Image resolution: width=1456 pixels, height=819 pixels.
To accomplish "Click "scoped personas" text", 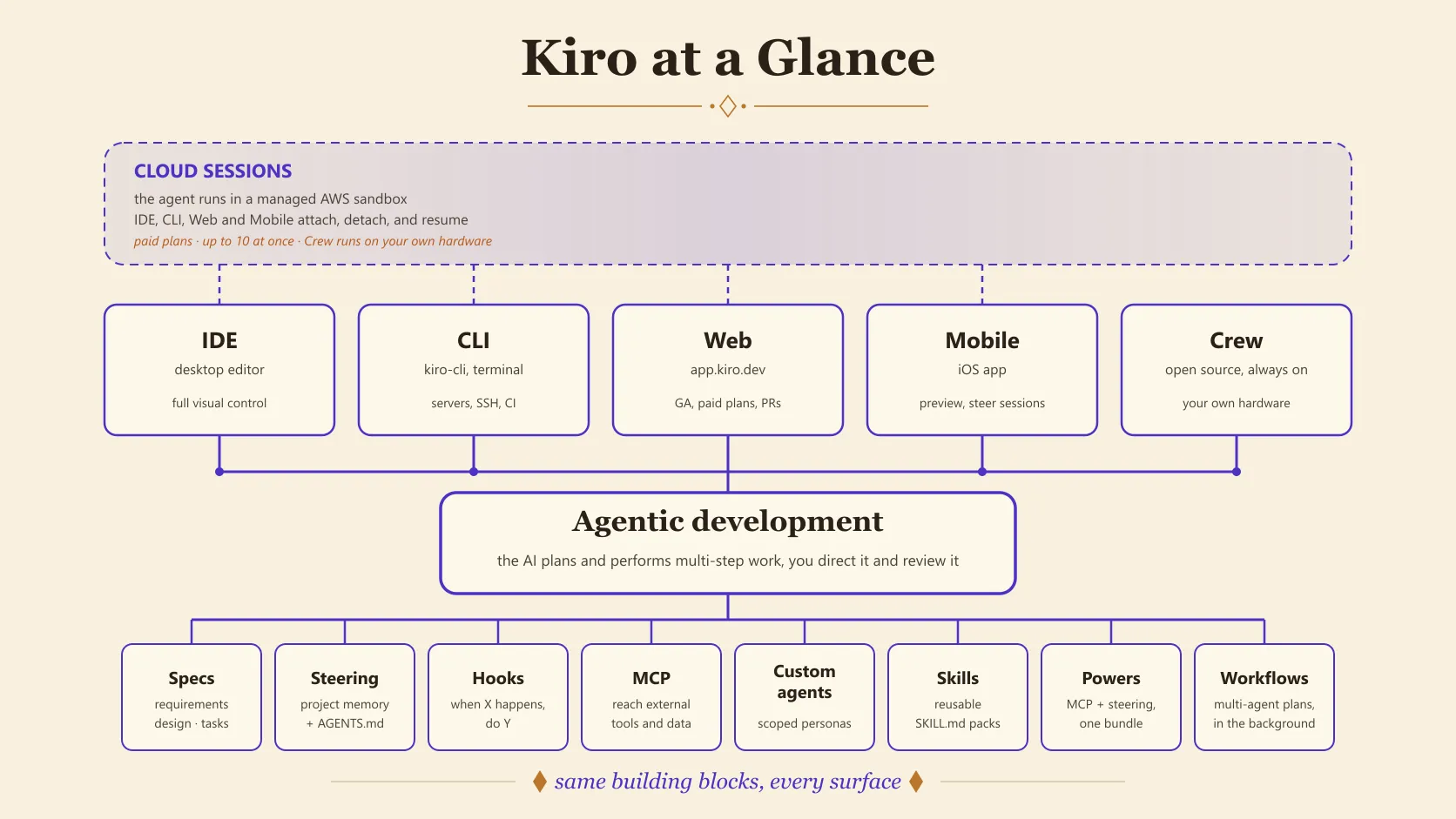I will point(805,723).
